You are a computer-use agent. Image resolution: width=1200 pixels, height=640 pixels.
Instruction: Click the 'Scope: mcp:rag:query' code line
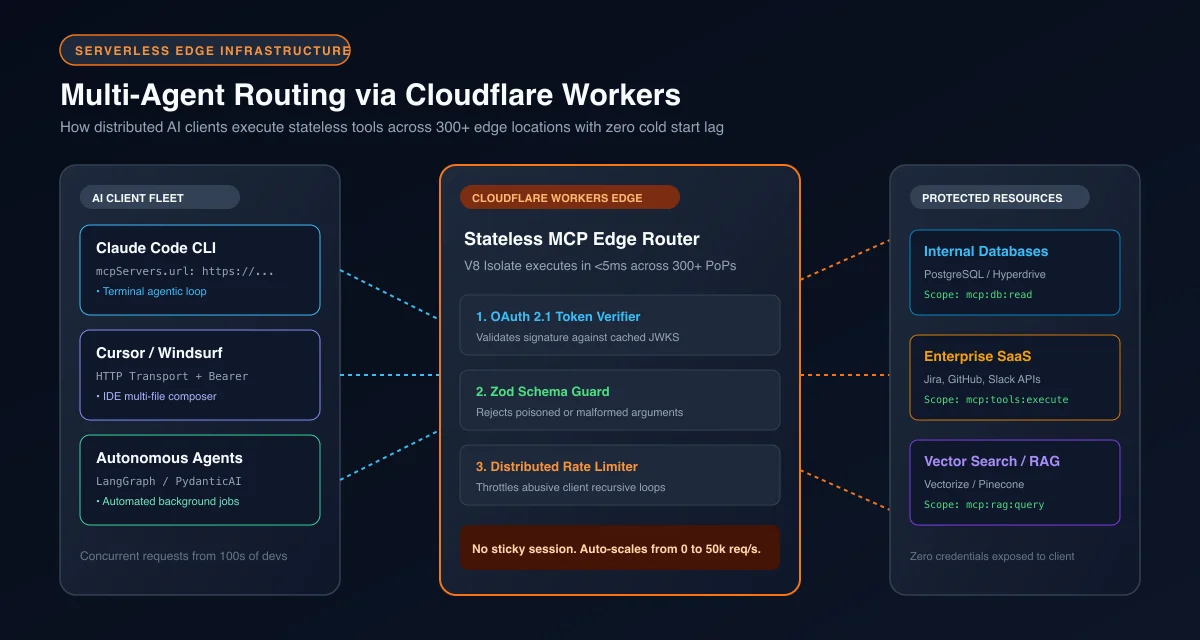click(984, 504)
